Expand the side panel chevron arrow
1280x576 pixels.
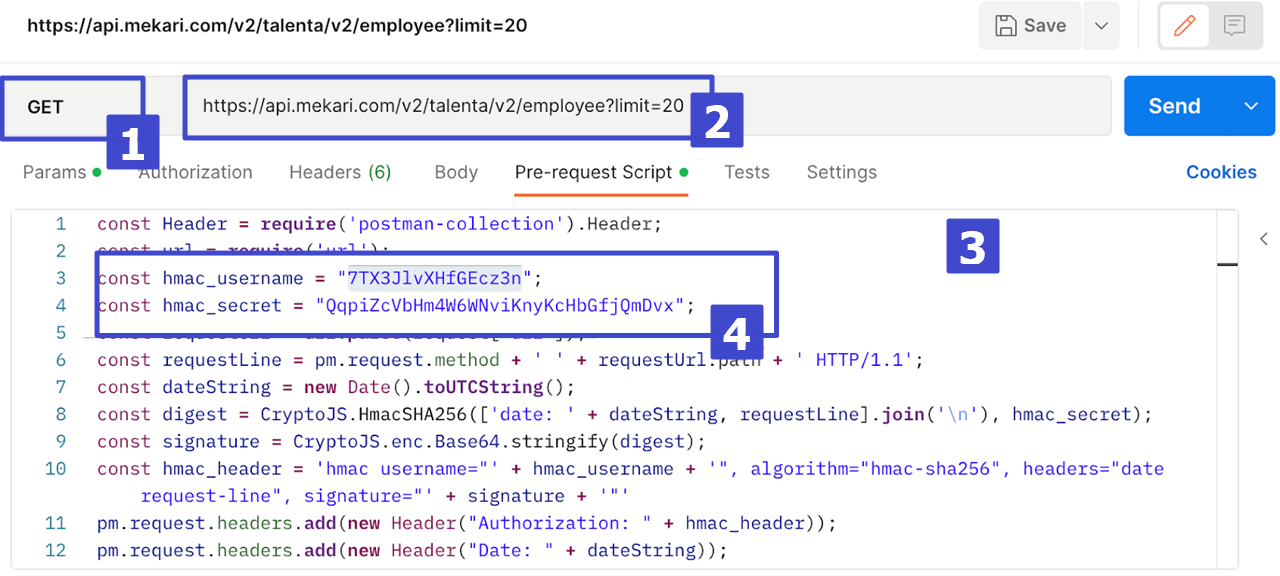click(1264, 239)
